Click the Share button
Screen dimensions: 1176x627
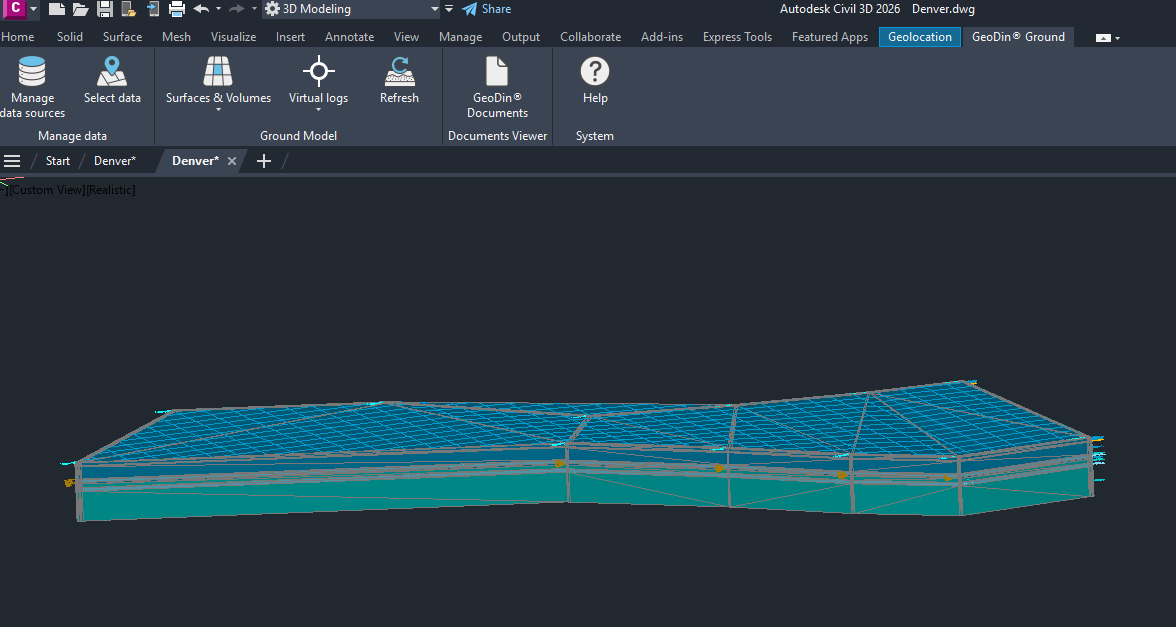(x=487, y=9)
